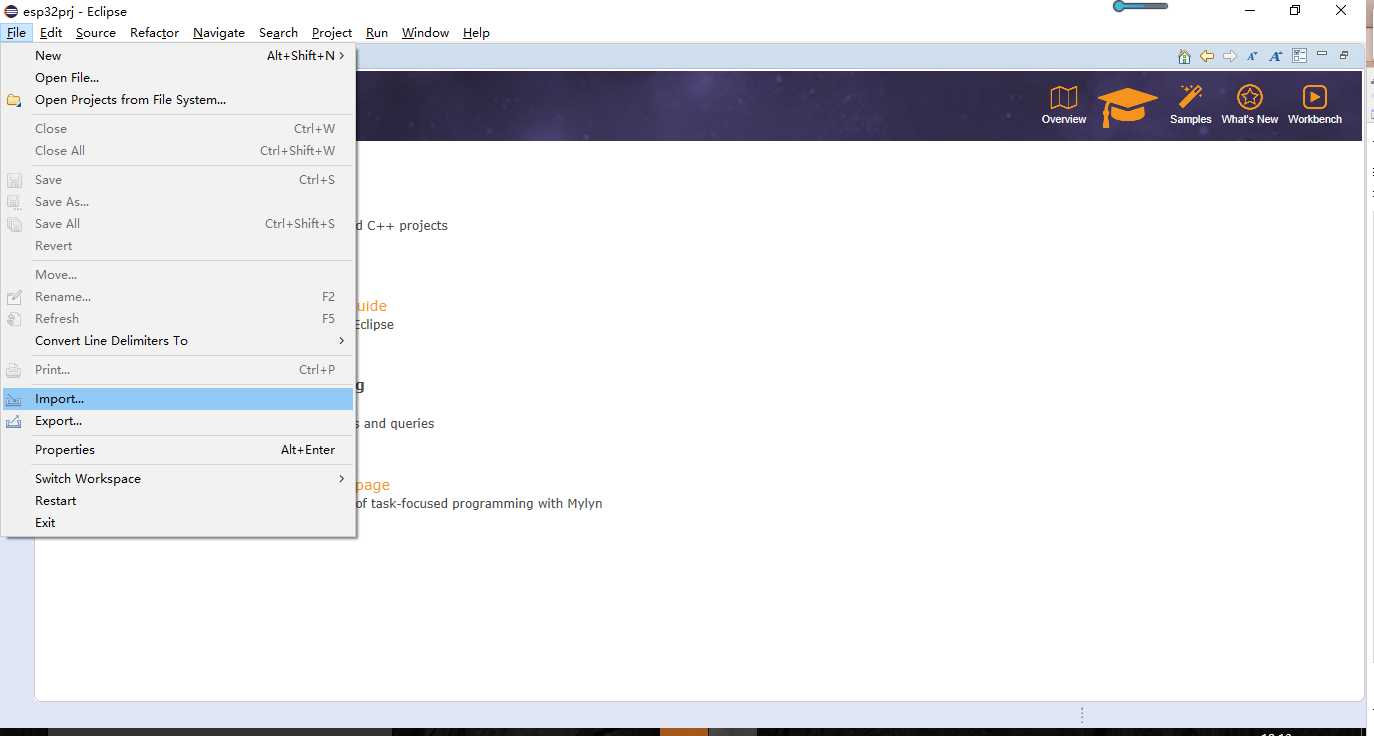Image resolution: width=1374 pixels, height=736 pixels.
Task: Restore the Welcome view
Action: pyautogui.click(x=1344, y=55)
